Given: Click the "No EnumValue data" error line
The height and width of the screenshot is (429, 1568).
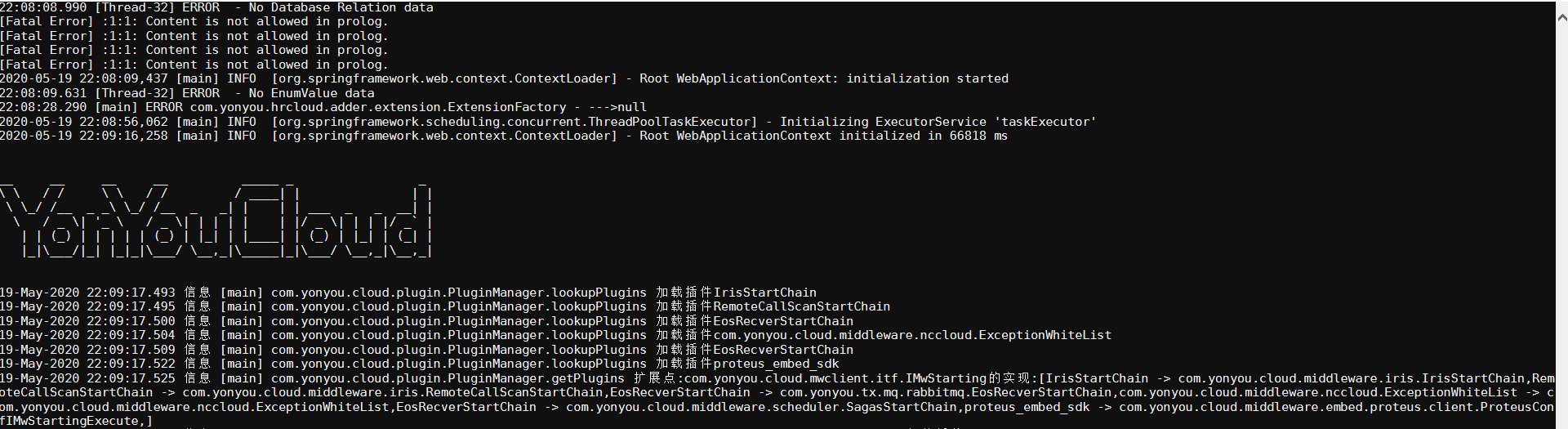Looking at the screenshot, I should click(187, 93).
